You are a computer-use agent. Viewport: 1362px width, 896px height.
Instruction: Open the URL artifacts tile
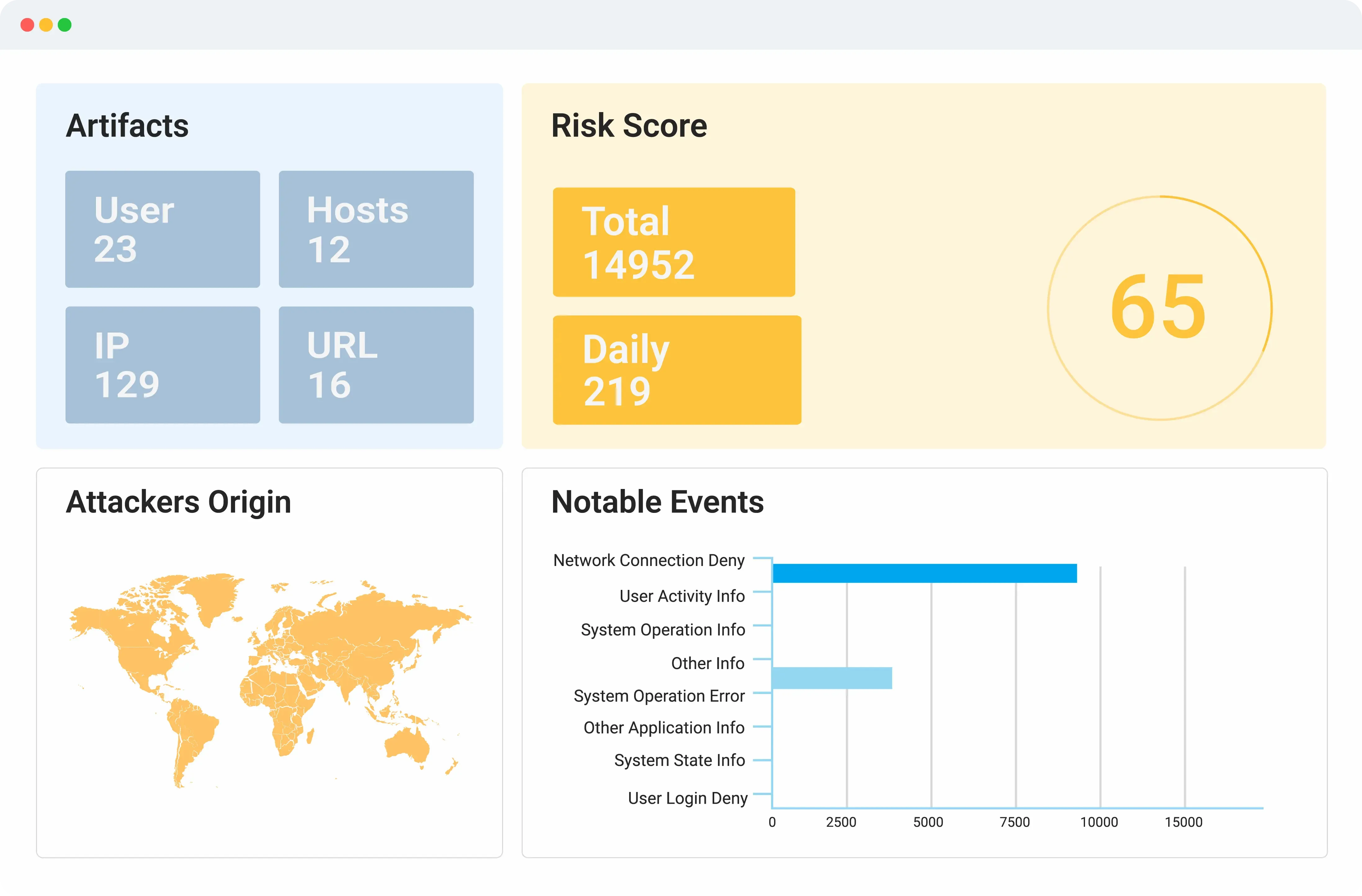(x=376, y=365)
